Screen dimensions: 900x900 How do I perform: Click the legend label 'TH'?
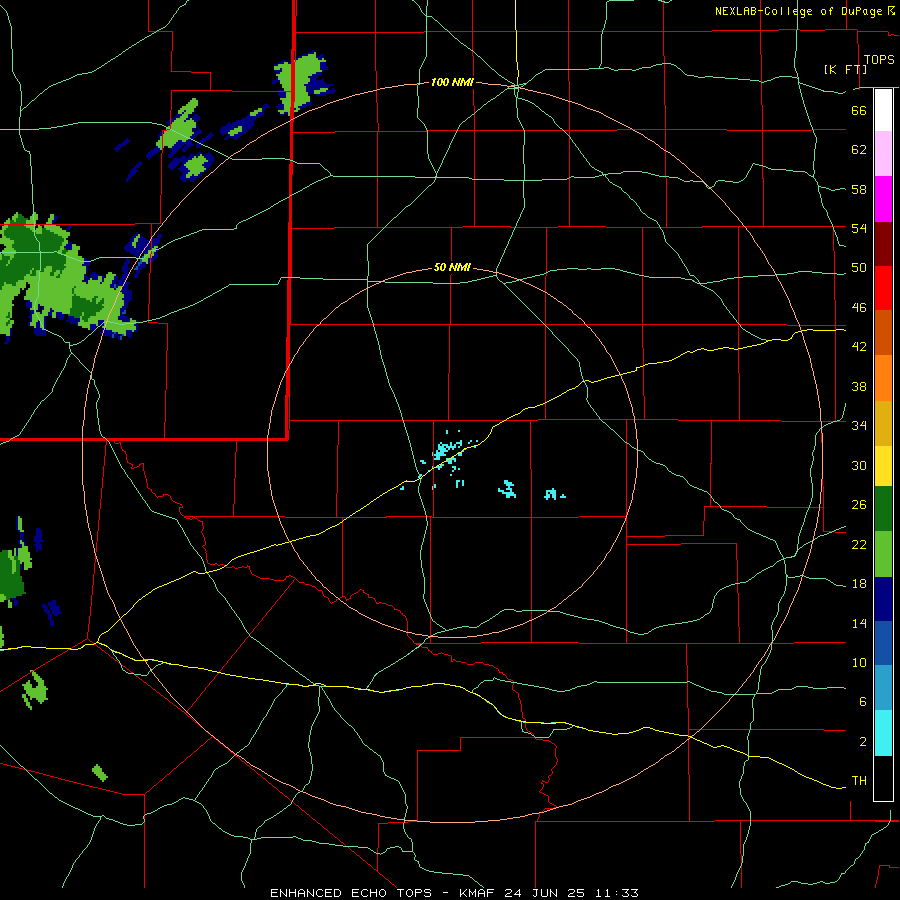[859, 781]
